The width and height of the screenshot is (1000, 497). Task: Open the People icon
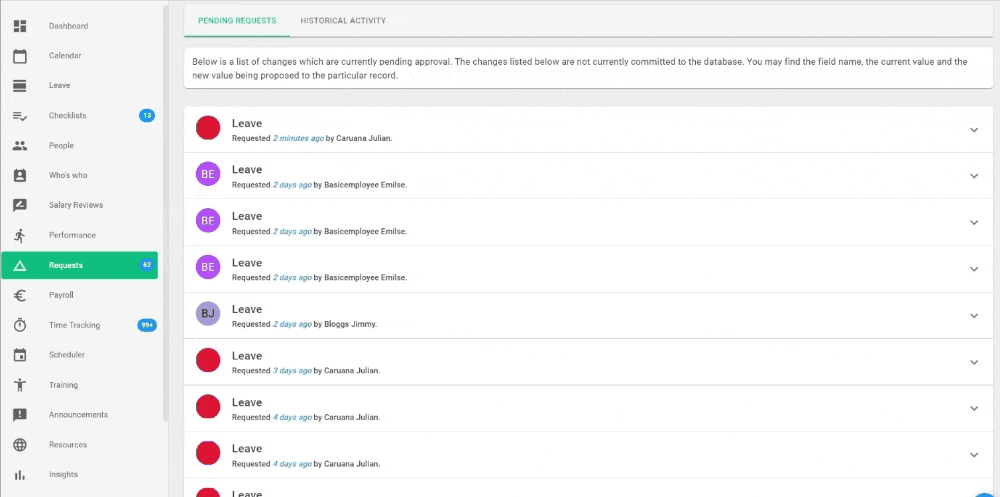point(20,145)
